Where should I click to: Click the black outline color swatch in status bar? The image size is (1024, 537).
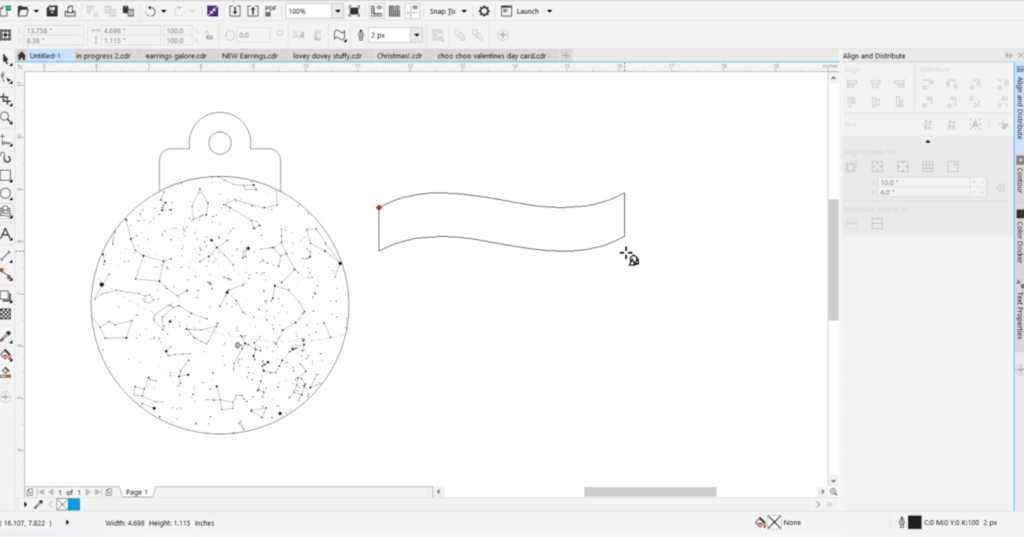[913, 522]
